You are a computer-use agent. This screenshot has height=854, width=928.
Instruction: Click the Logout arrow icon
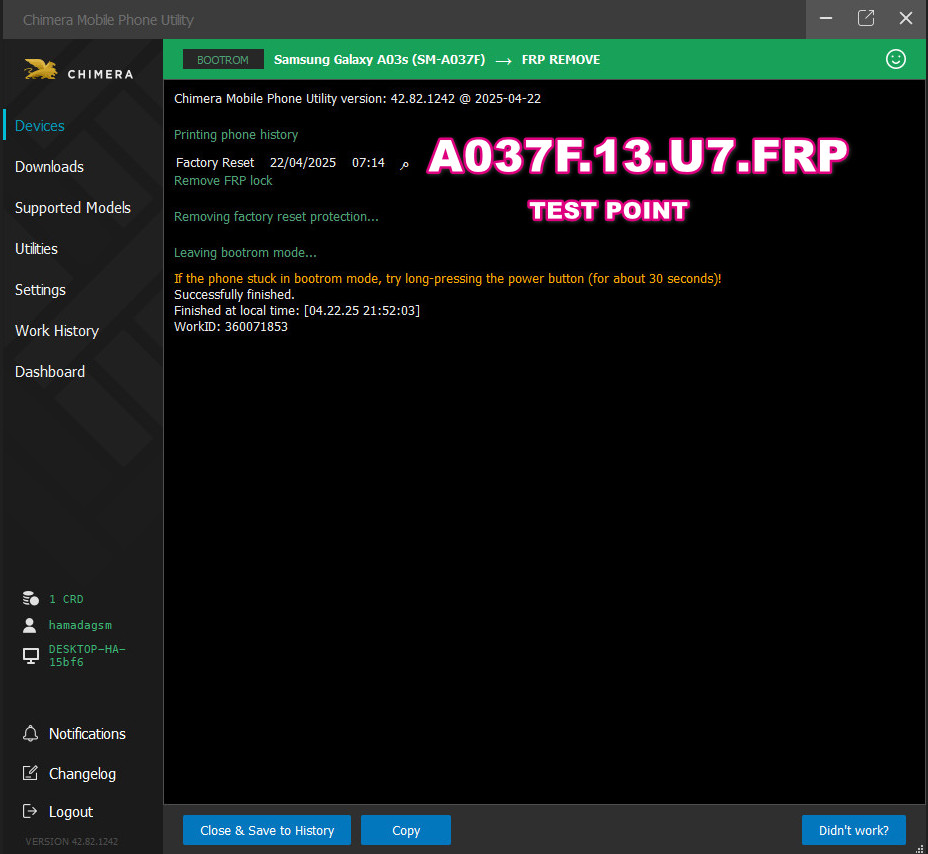pos(30,811)
